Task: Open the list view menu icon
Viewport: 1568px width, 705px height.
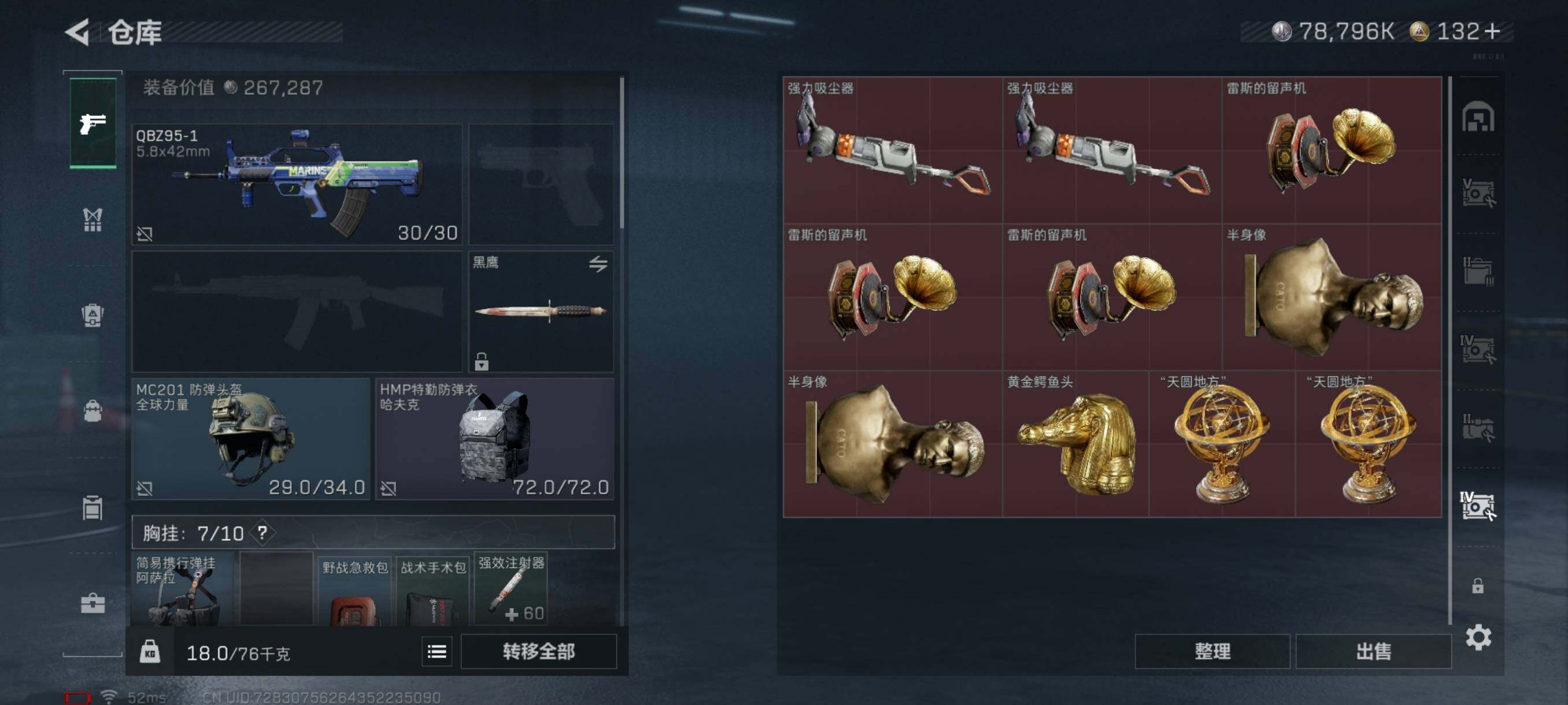Action: [437, 651]
